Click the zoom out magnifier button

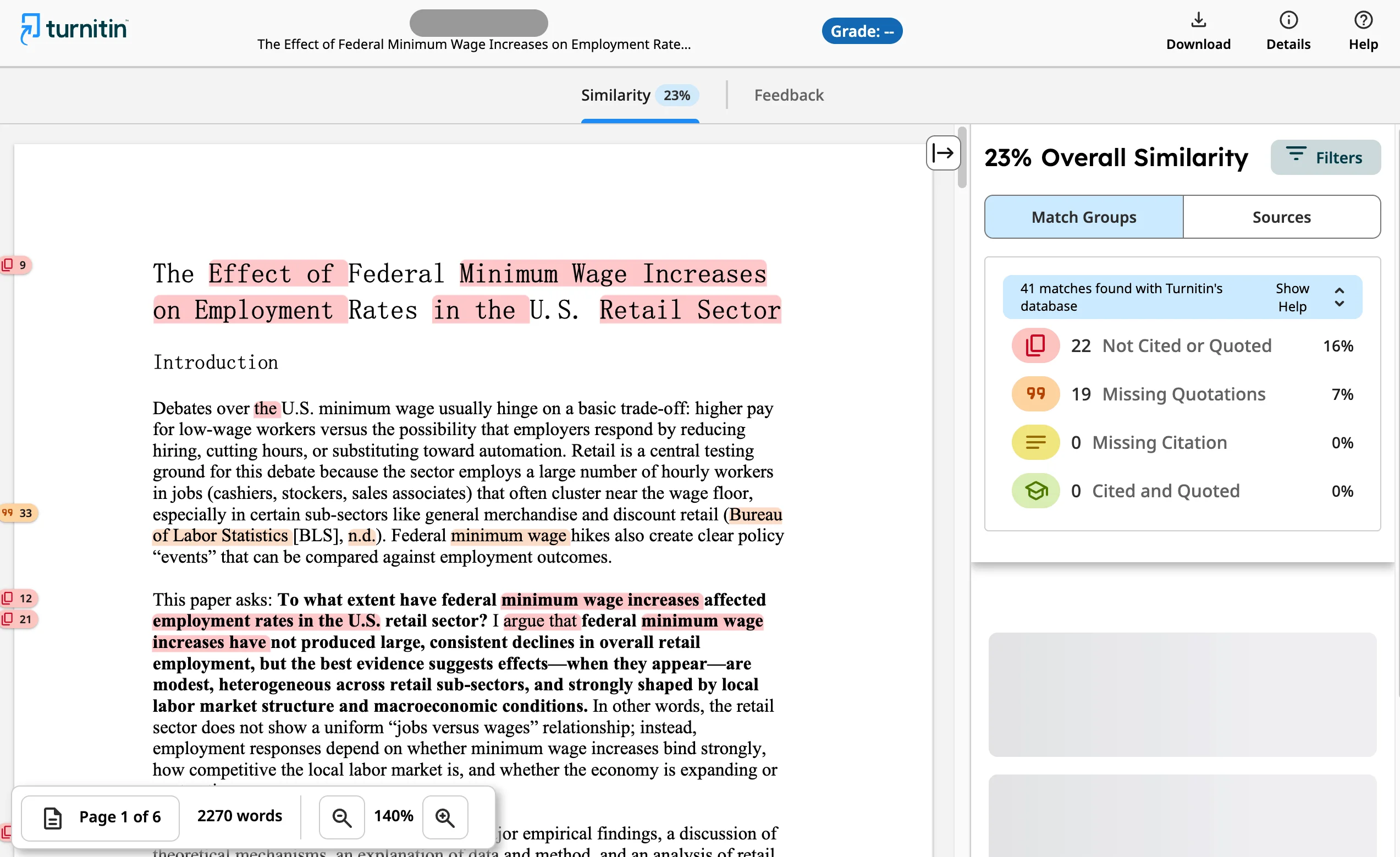(341, 817)
